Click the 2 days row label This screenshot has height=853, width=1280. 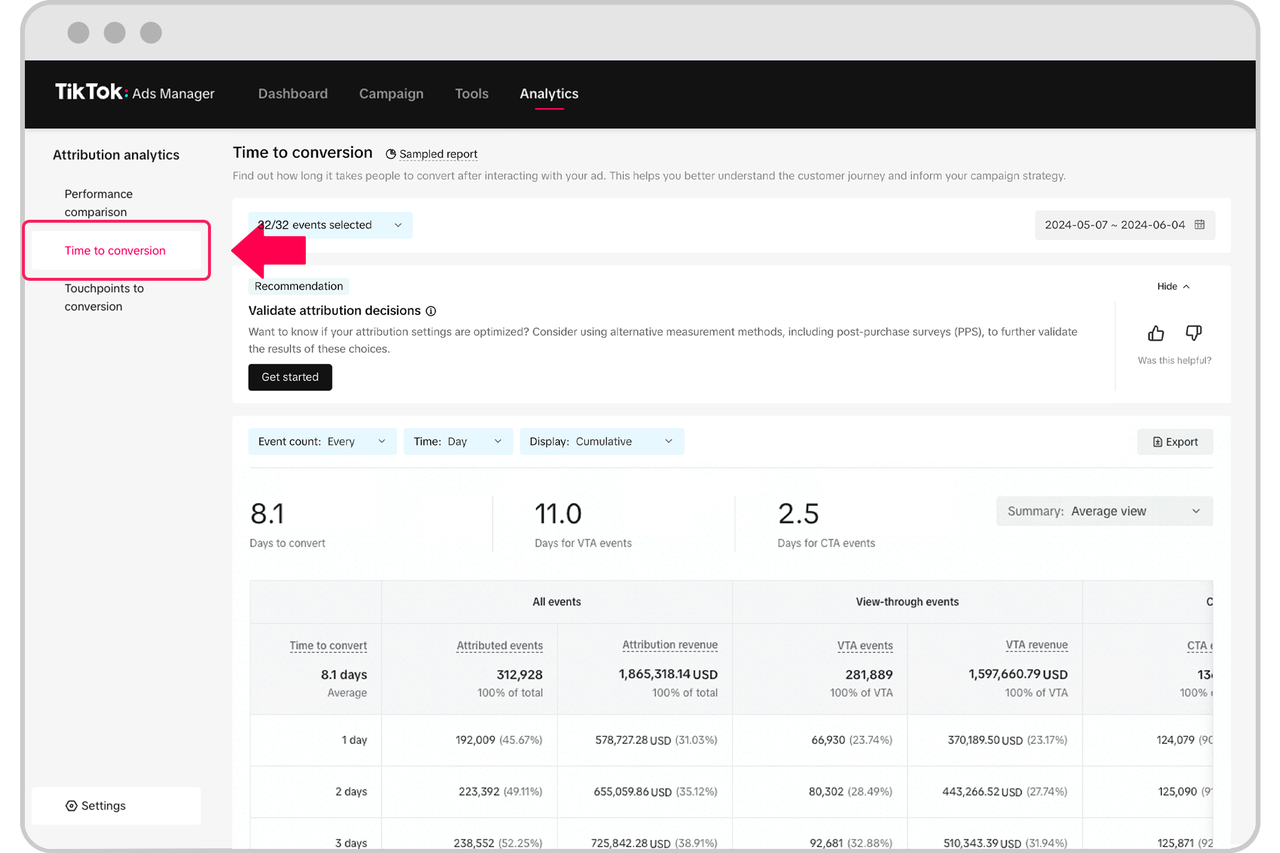351,792
